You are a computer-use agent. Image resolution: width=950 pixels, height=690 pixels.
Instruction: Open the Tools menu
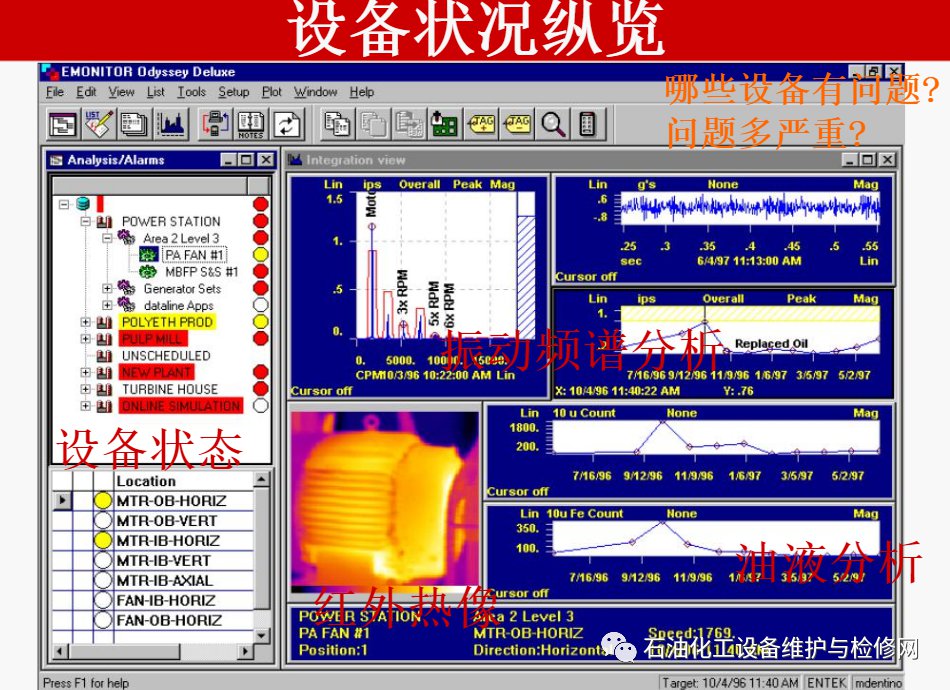click(x=191, y=92)
